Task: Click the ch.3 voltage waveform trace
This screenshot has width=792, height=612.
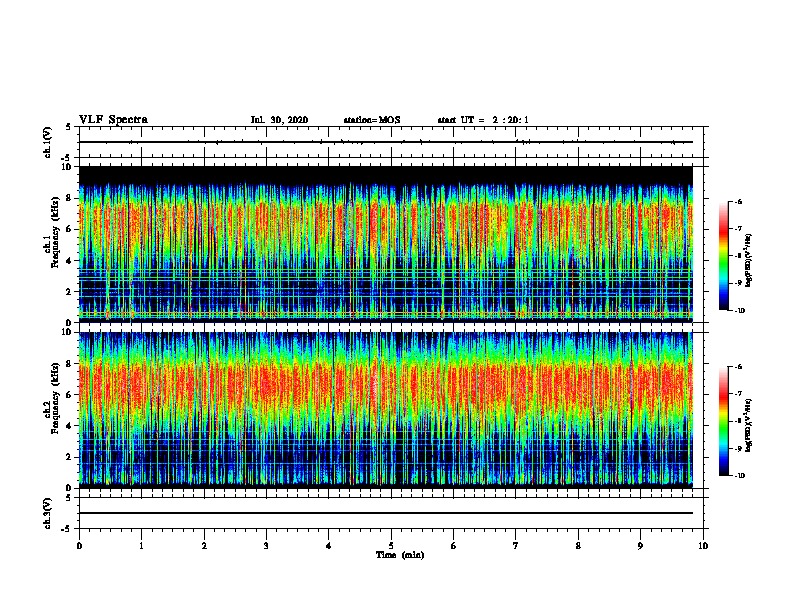Action: [386, 513]
